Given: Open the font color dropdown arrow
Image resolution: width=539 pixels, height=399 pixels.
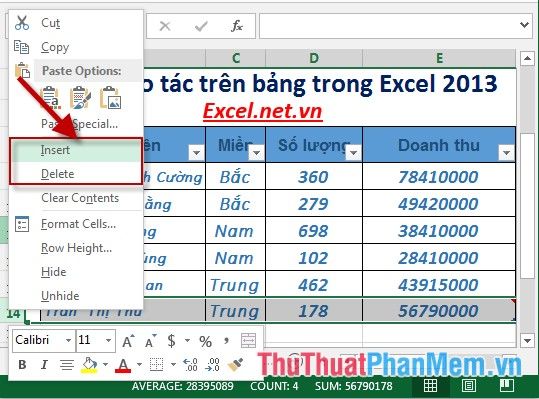Looking at the screenshot, I should 139,364.
